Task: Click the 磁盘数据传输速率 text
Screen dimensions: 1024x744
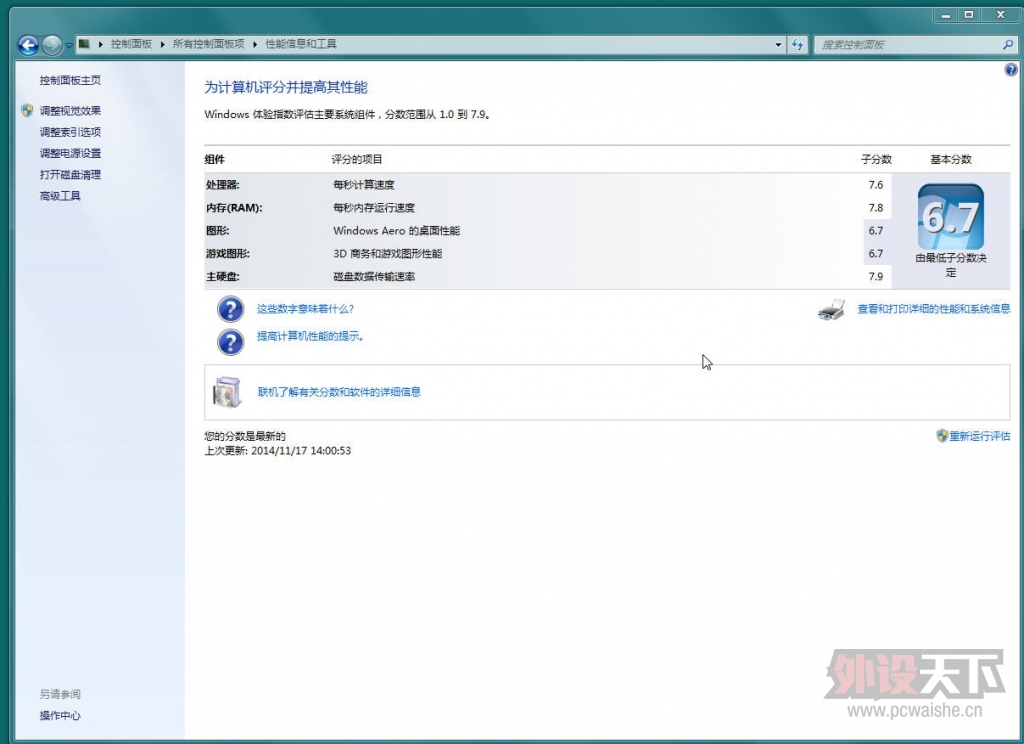Action: 374,276
